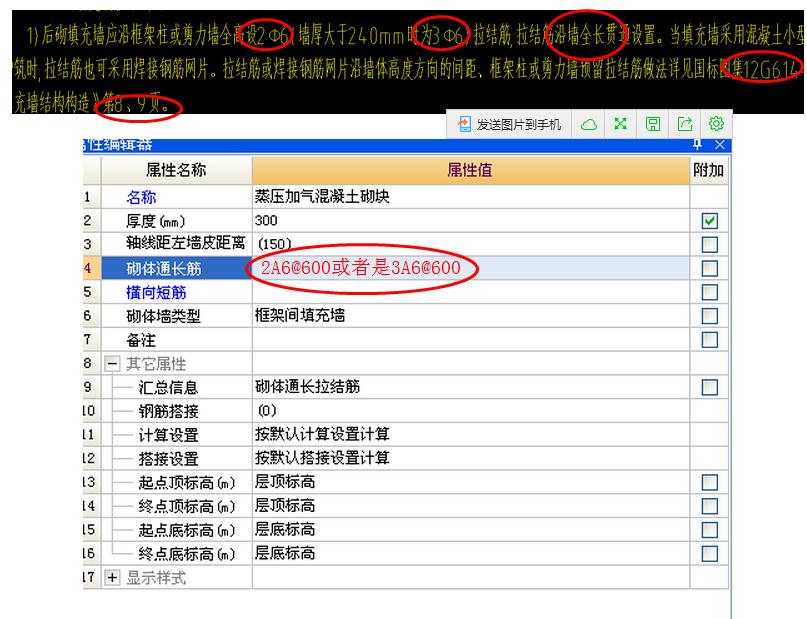The height and width of the screenshot is (619, 807).
Task: Click the green fullscreen expand icon
Action: [x=621, y=123]
